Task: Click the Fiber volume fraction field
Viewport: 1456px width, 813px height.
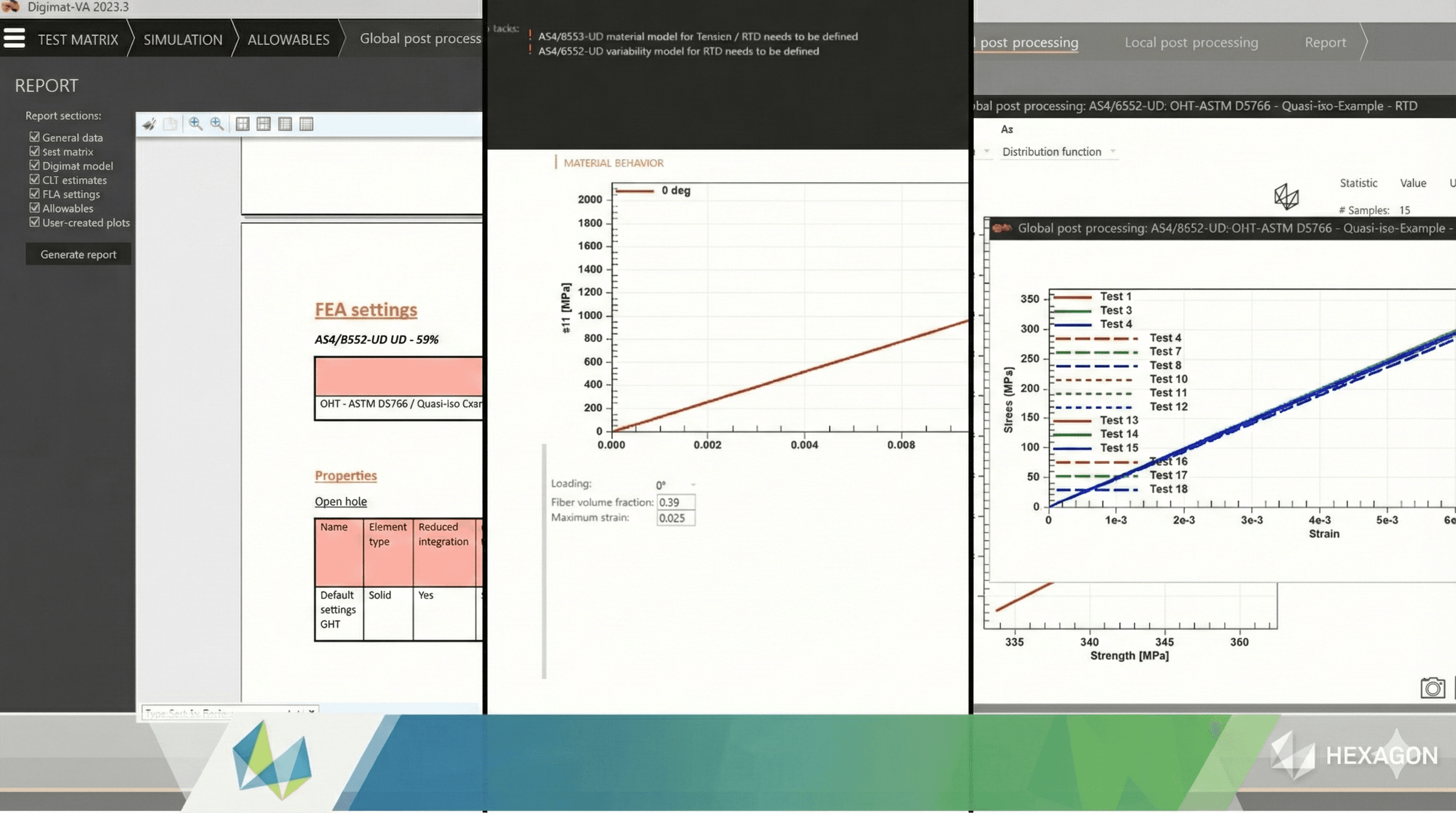Action: coord(676,502)
